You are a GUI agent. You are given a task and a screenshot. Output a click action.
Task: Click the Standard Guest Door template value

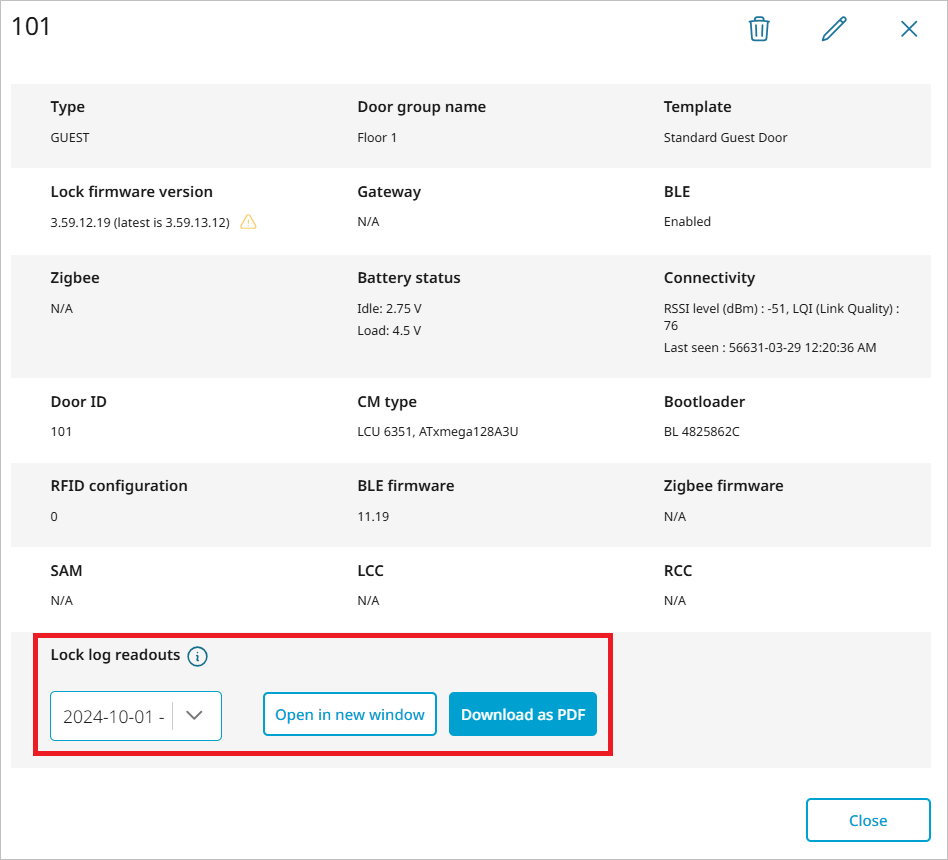[725, 138]
